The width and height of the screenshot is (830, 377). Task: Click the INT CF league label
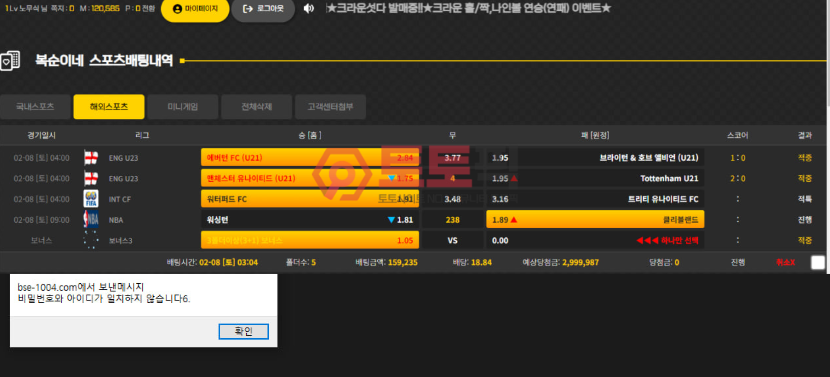(120, 199)
